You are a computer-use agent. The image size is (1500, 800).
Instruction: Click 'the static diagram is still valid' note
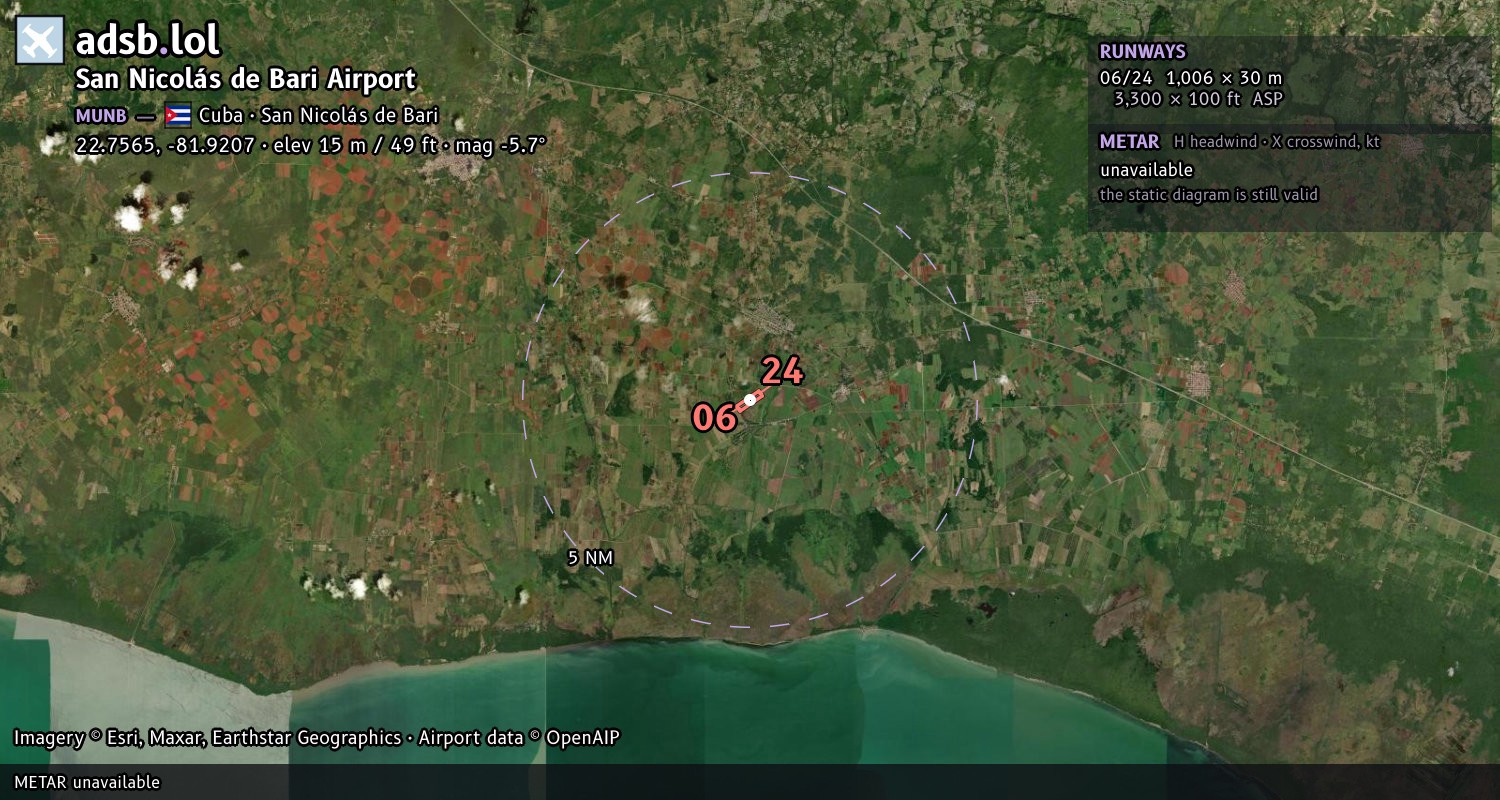point(1209,195)
